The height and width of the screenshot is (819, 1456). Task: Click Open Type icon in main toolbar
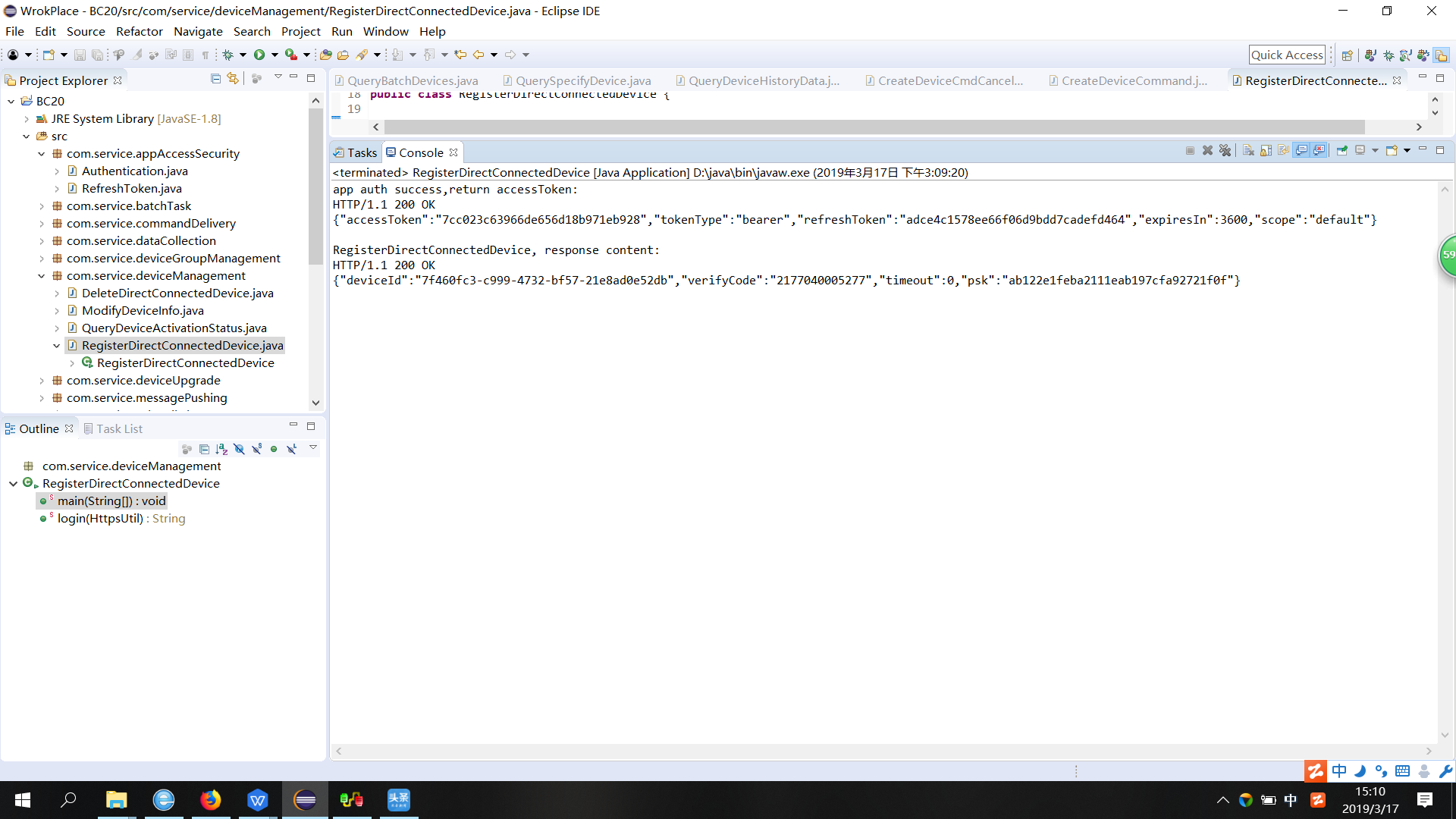tap(326, 55)
